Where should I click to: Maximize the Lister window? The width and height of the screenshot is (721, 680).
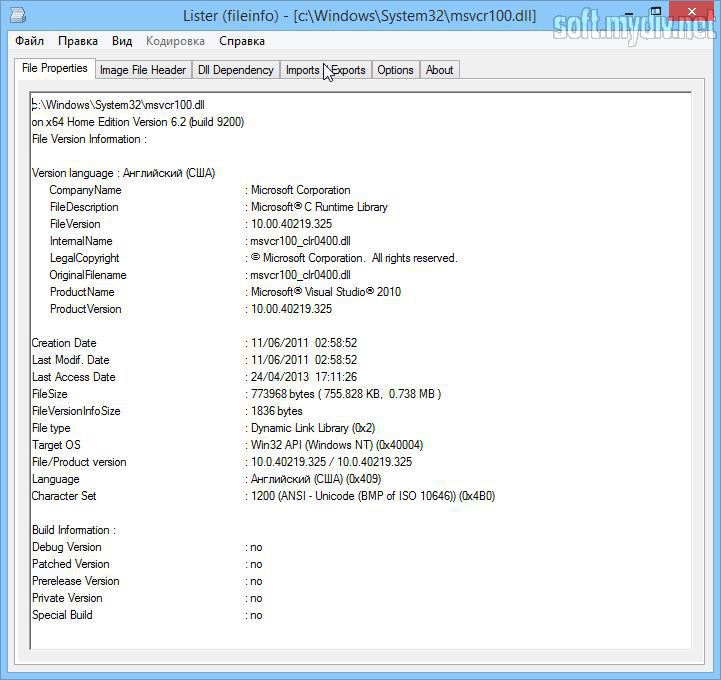pyautogui.click(x=656, y=12)
